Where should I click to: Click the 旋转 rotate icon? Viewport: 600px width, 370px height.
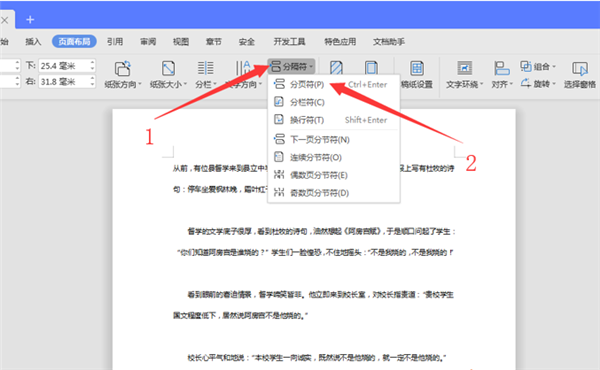click(525, 83)
